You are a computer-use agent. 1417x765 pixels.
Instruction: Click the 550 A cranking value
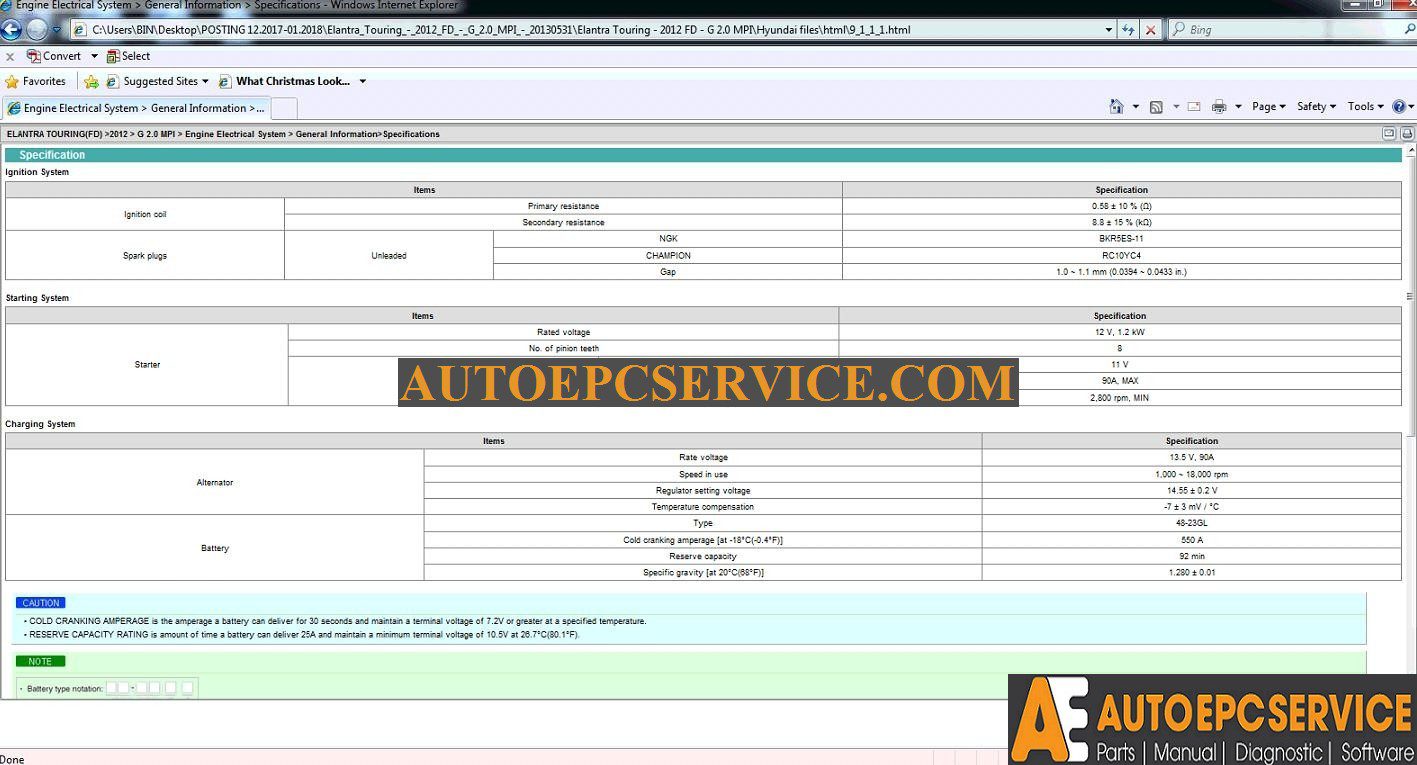[x=1192, y=540]
